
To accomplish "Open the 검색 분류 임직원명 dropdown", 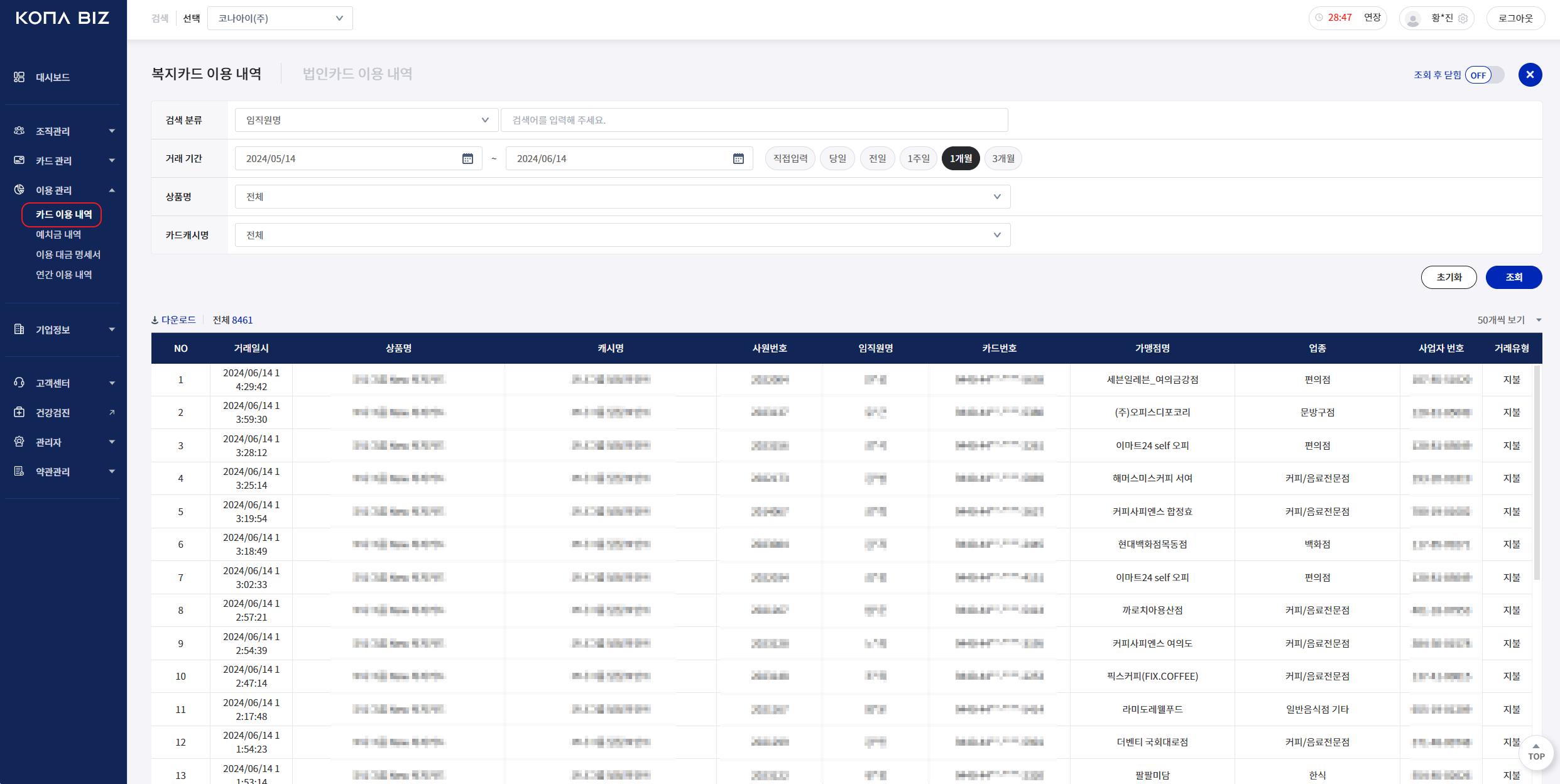I will [366, 120].
